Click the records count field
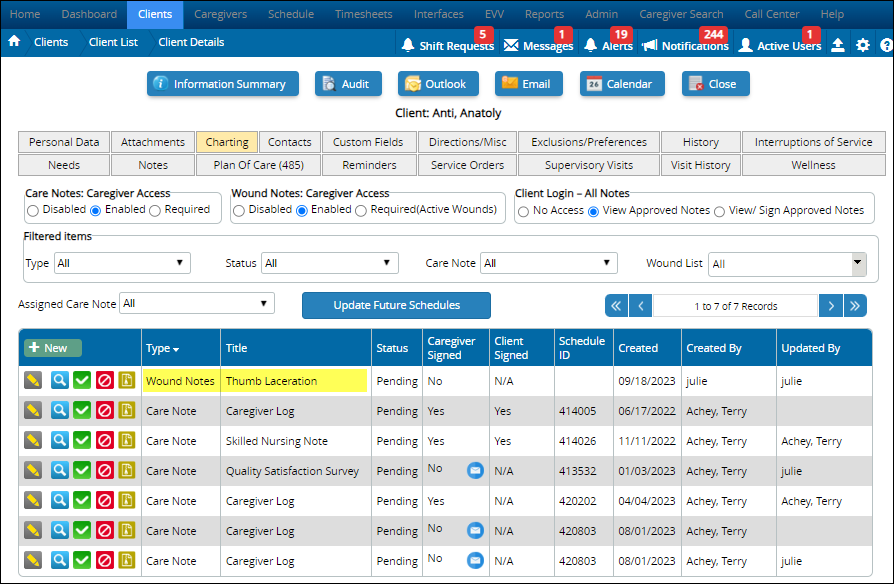Screen dimensions: 894x584 point(735,306)
